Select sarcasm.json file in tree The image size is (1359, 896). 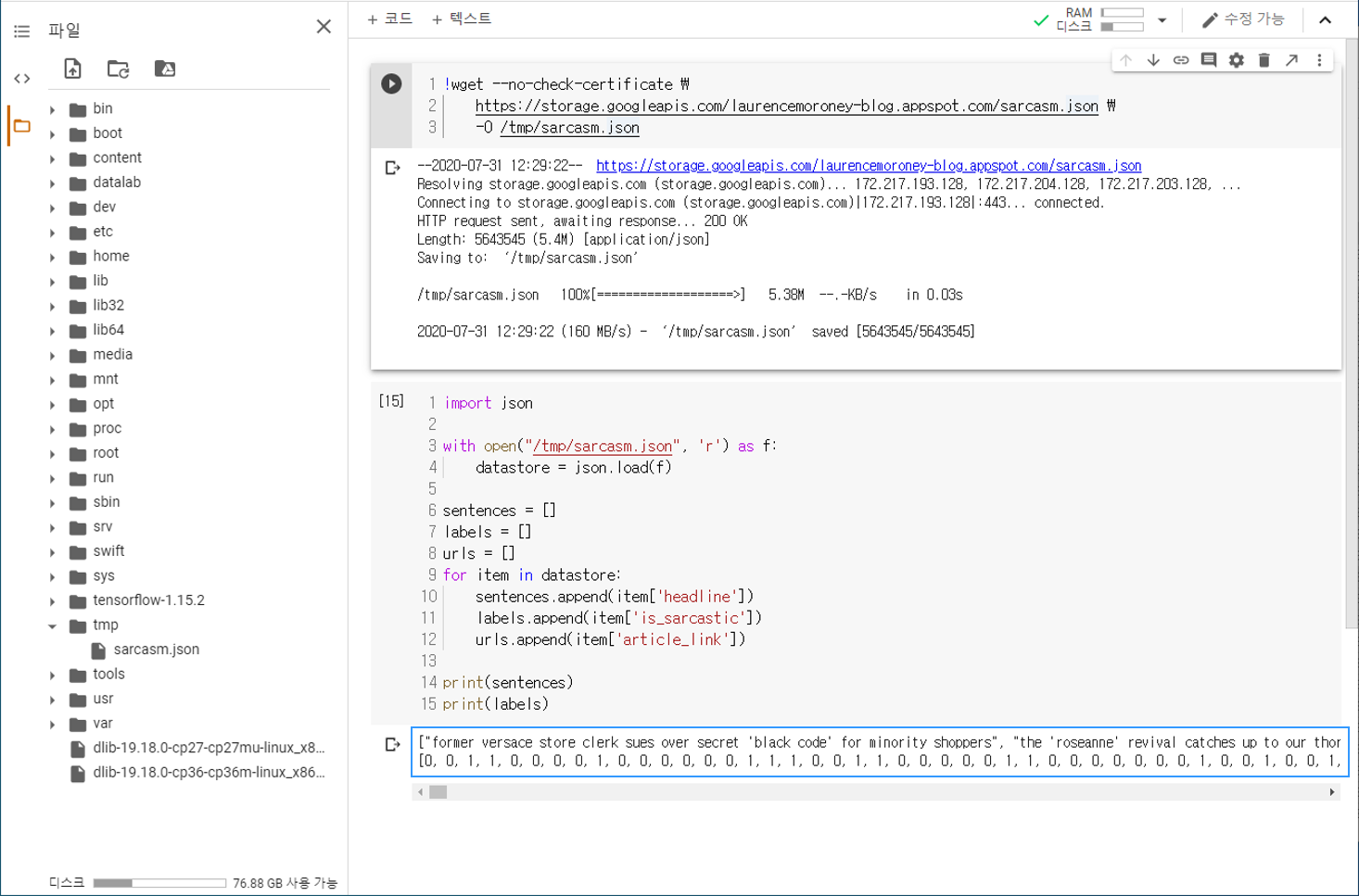tap(156, 650)
